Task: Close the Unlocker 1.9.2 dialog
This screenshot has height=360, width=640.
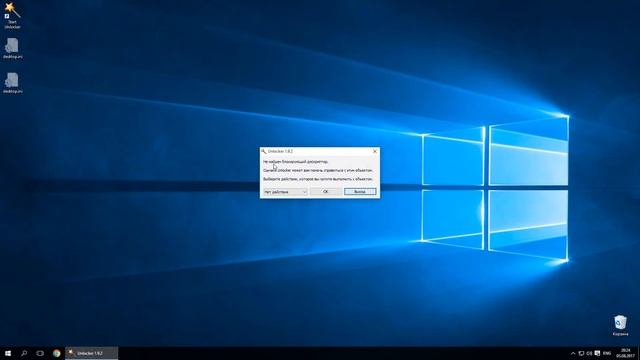Action: [375, 151]
